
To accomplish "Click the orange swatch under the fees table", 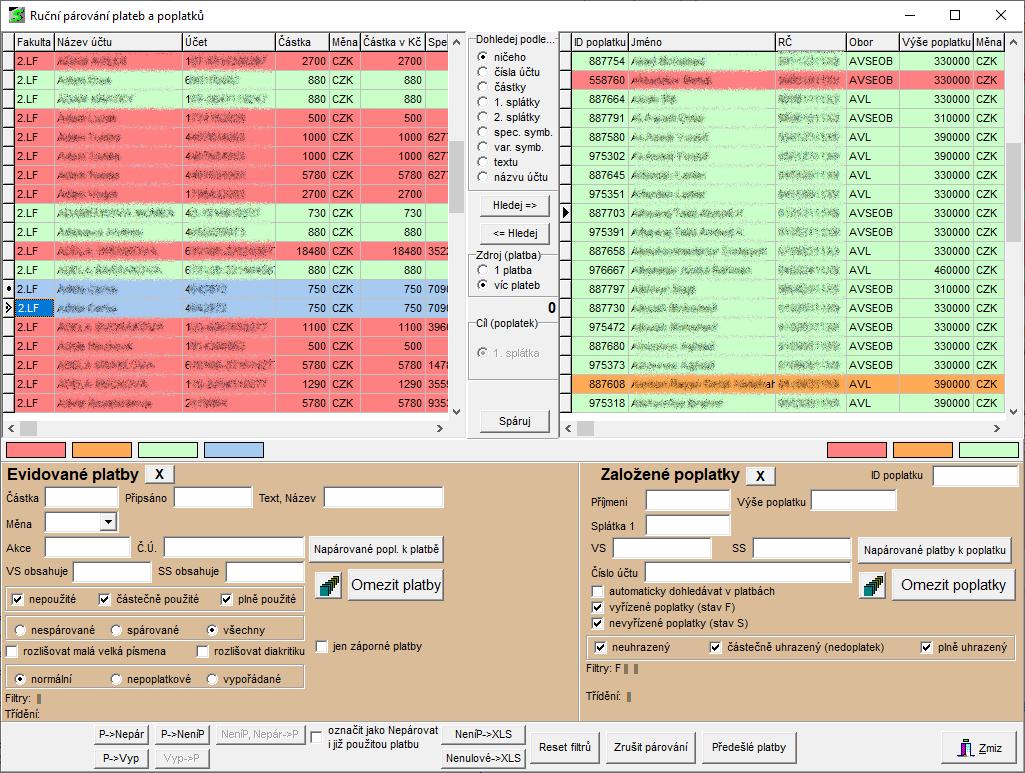I will [x=922, y=450].
